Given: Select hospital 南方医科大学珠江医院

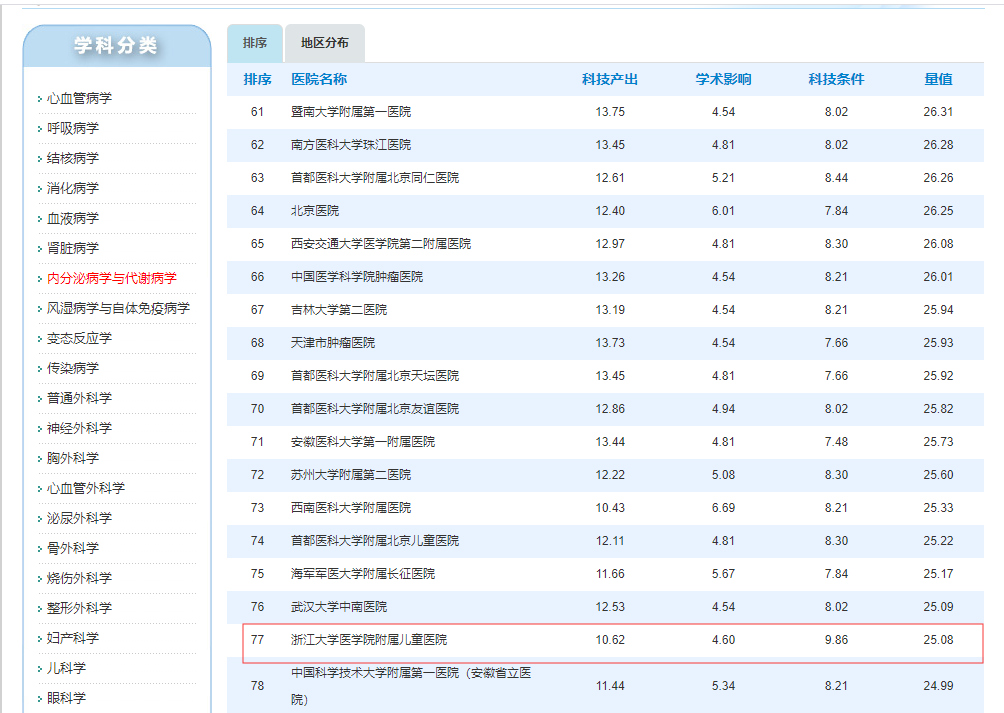Looking at the screenshot, I should pos(351,145).
